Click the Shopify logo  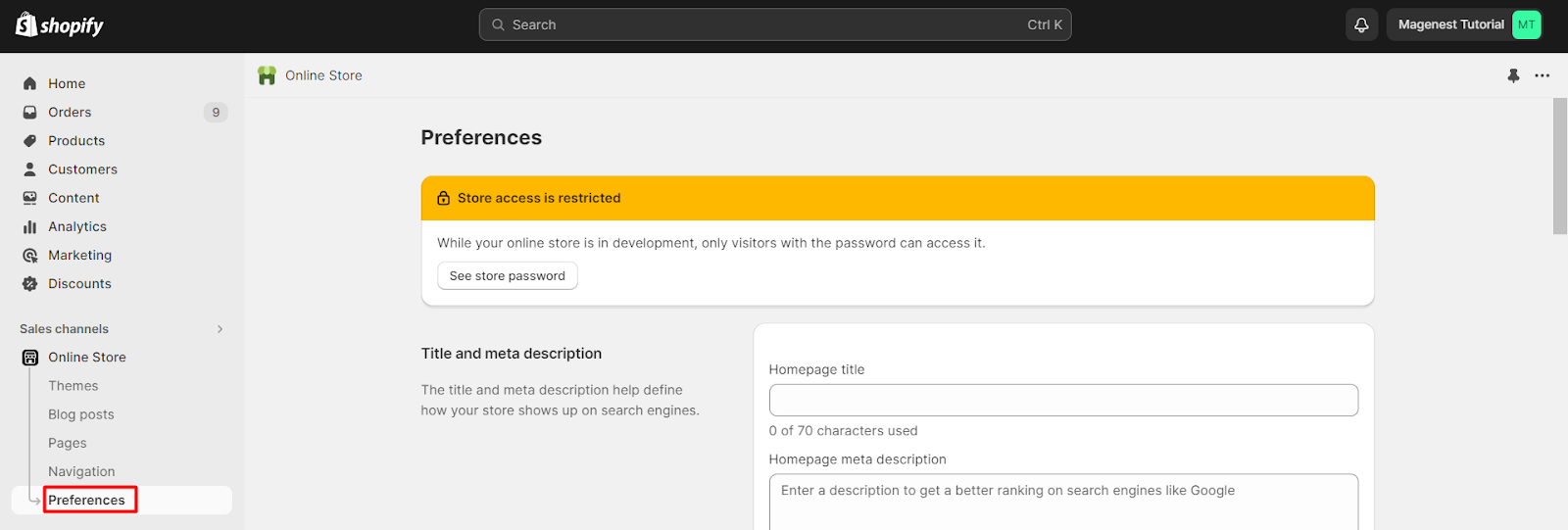[x=60, y=24]
